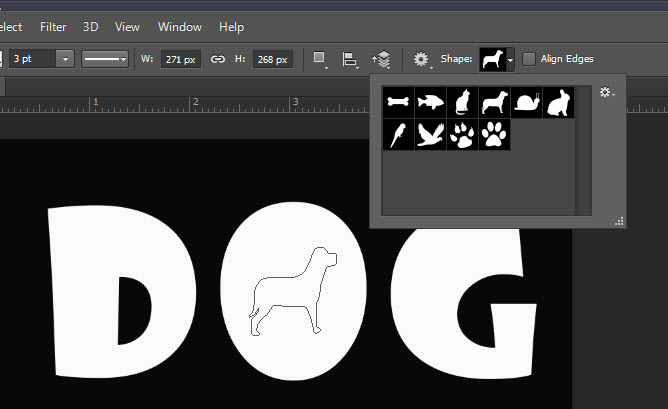The height and width of the screenshot is (409, 668).
Task: Open path alignment options
Action: pos(350,59)
